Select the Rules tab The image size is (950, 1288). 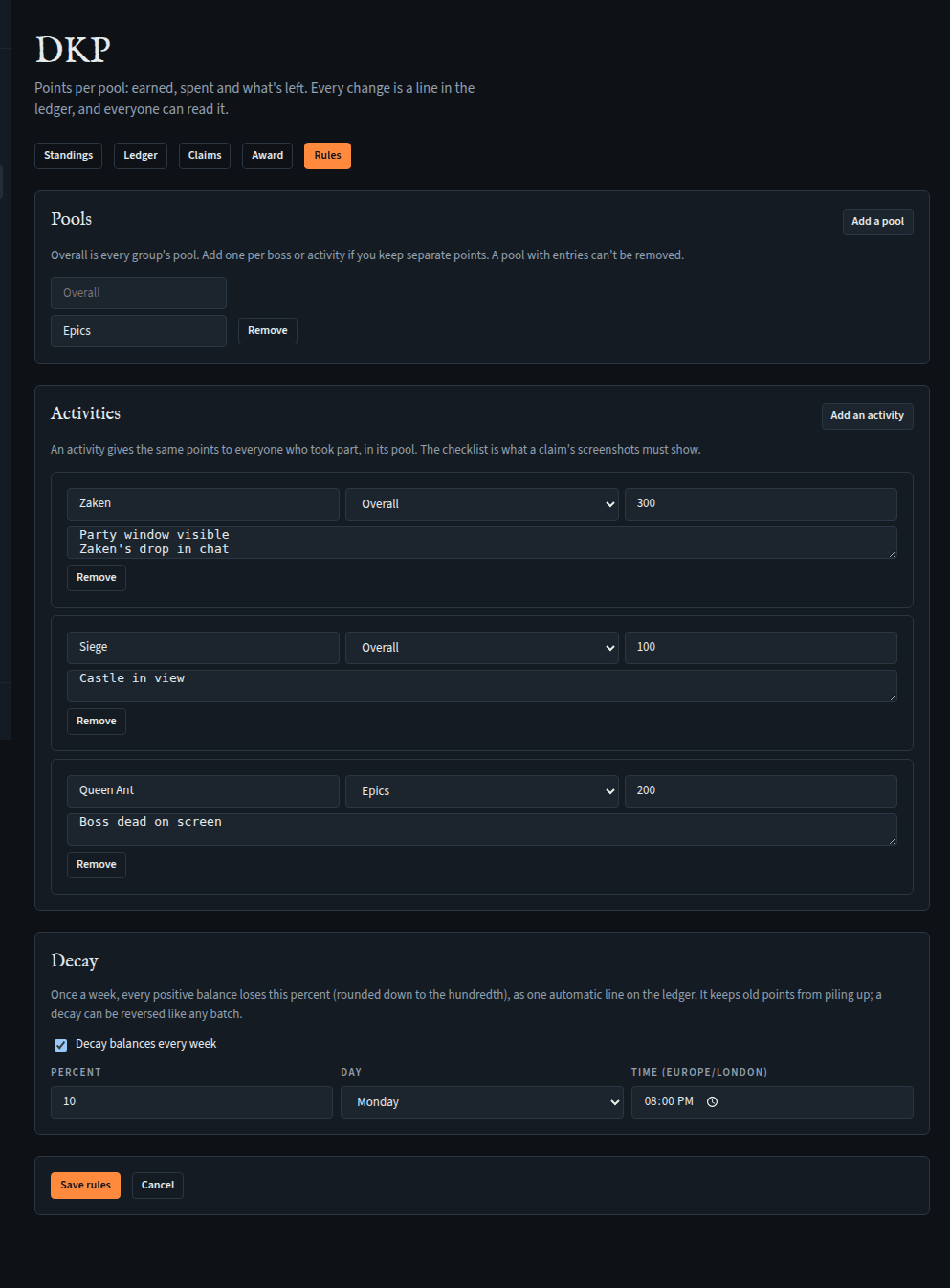327,156
